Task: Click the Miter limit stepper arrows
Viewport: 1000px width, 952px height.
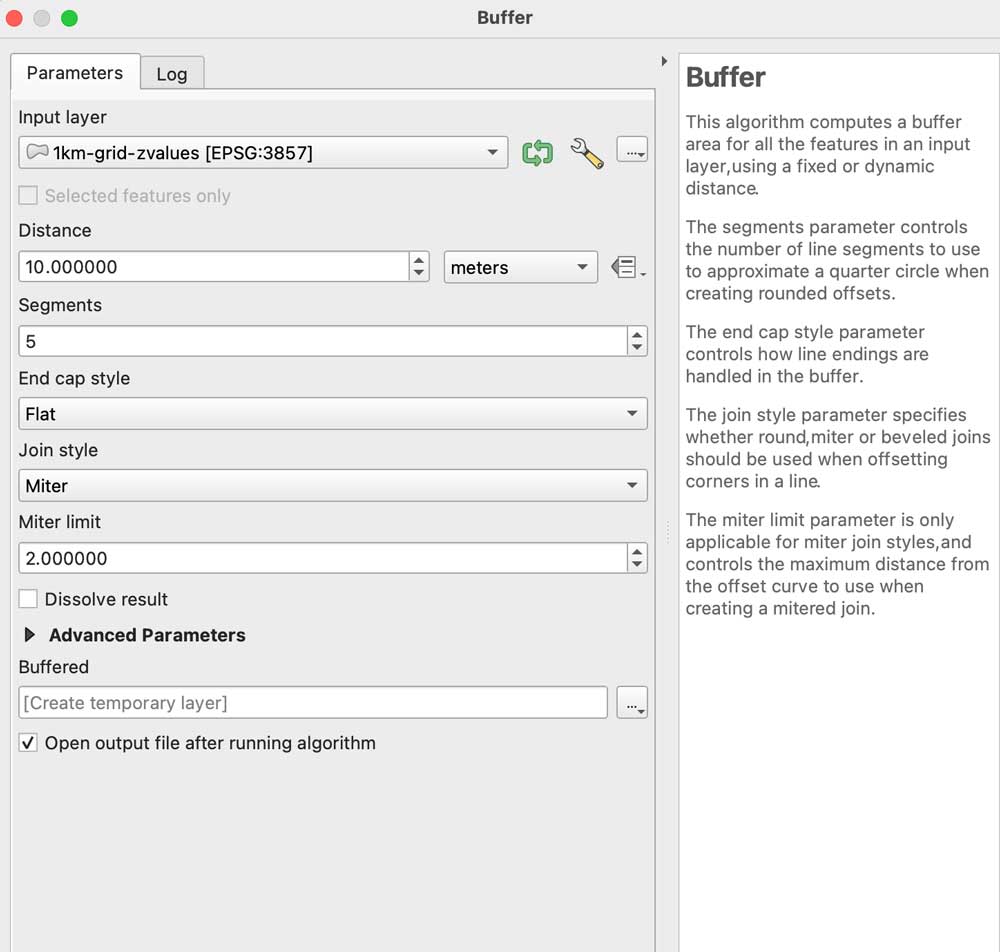Action: pos(637,558)
